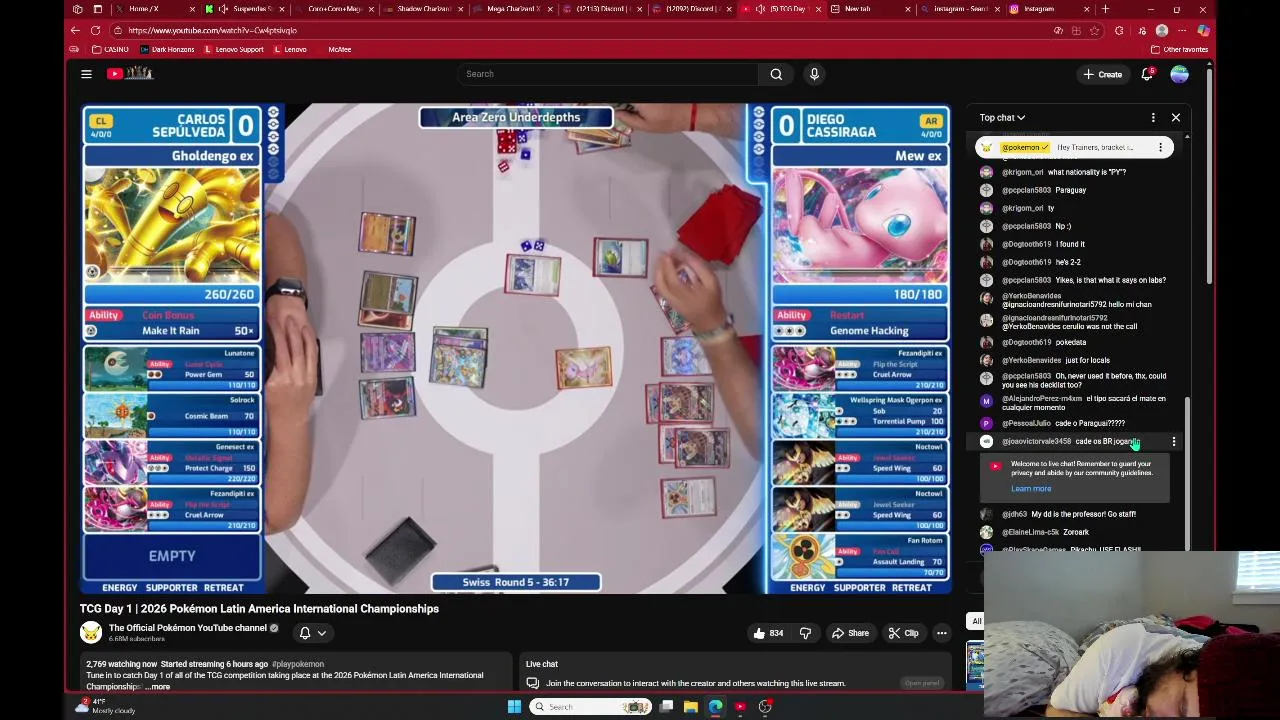This screenshot has width=1280, height=720.
Task: Open the tab actions menu icon
Action: pyautogui.click(x=97, y=9)
